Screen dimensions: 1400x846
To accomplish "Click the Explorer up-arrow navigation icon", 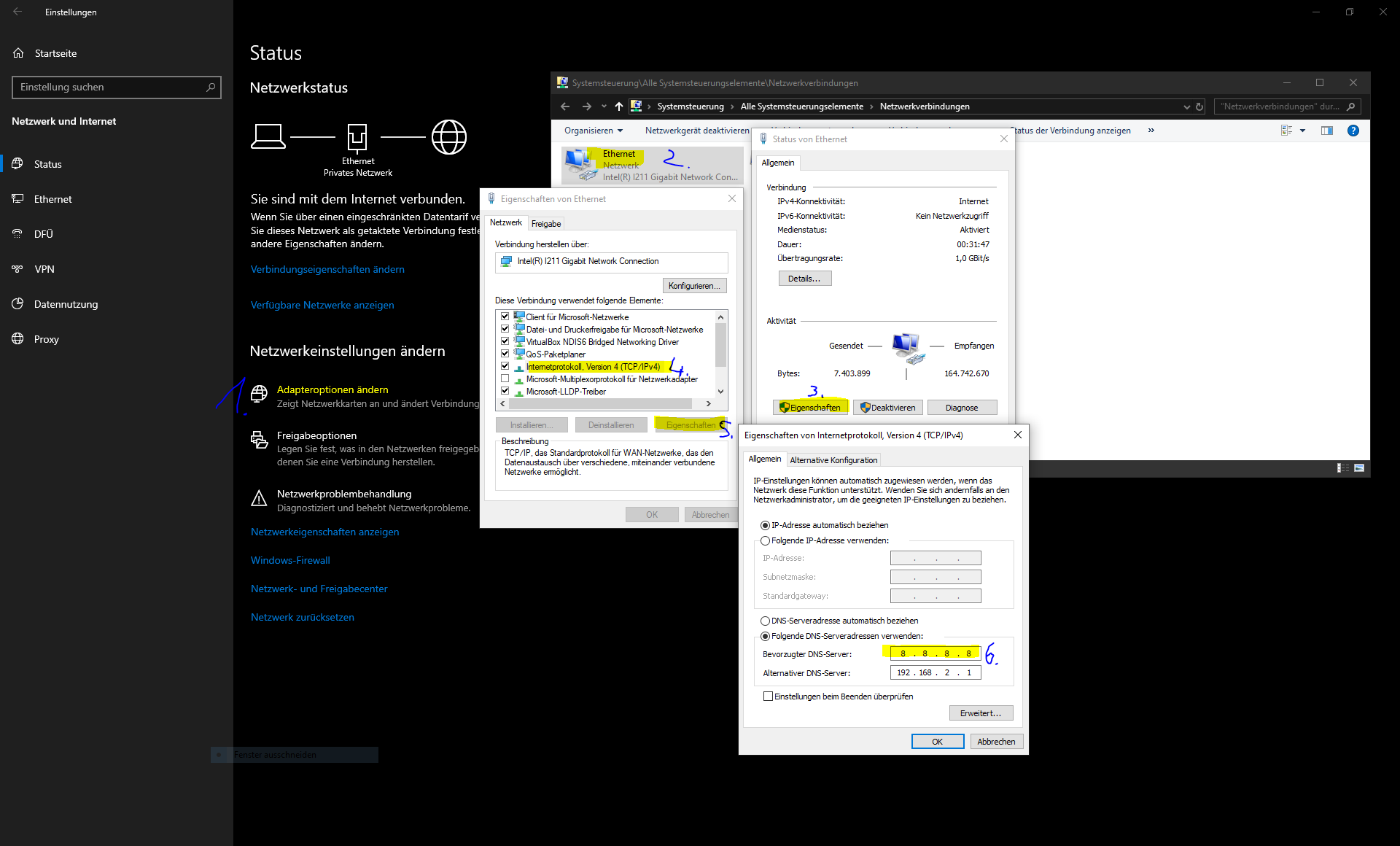I will coord(619,106).
